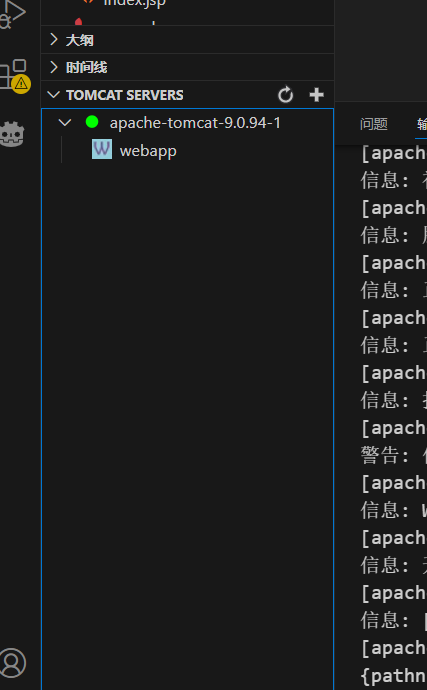This screenshot has height=690, width=427.
Task: Click the webapp W icon
Action: click(x=102, y=149)
